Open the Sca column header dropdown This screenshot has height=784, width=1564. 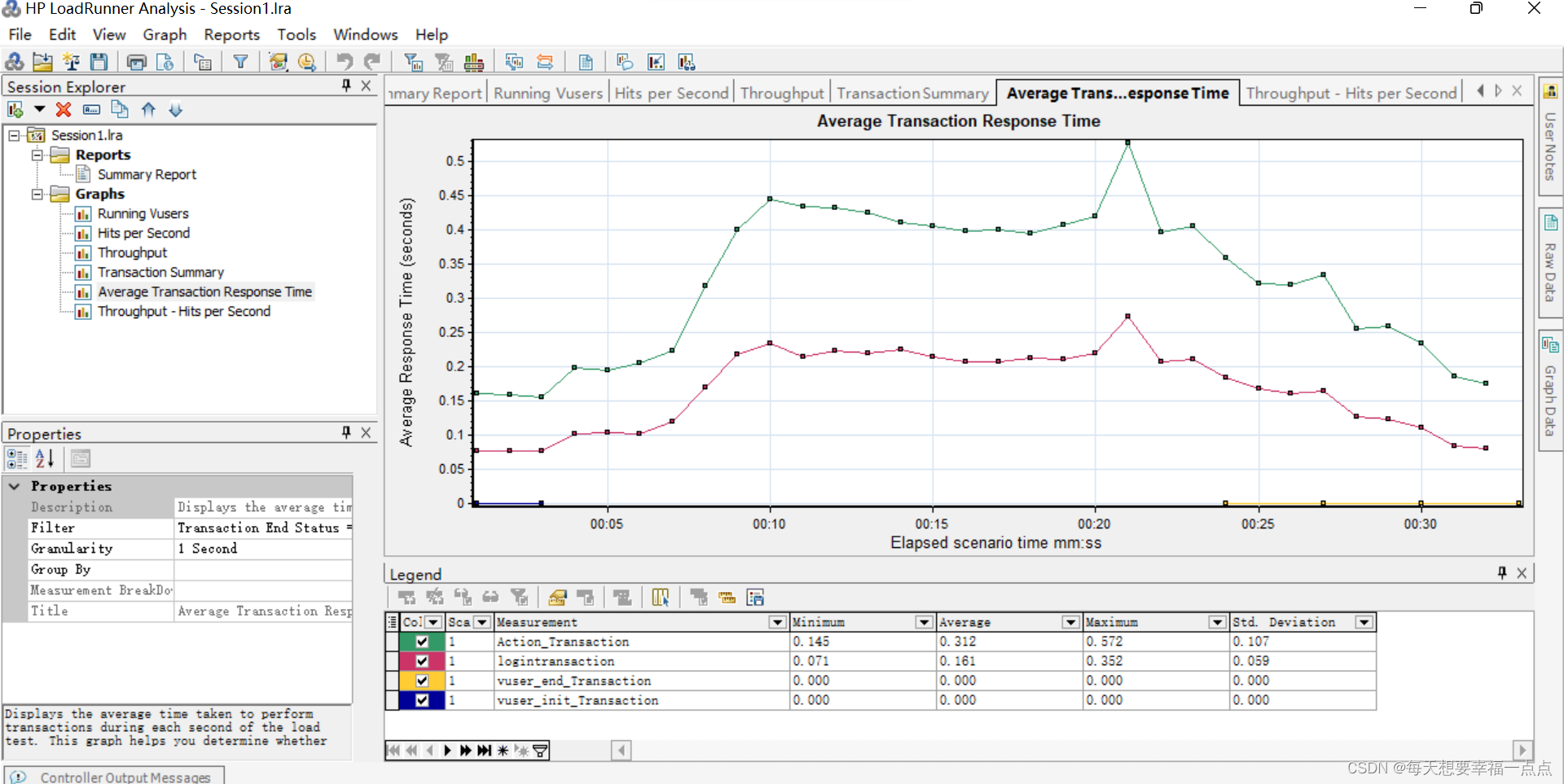pyautogui.click(x=482, y=622)
